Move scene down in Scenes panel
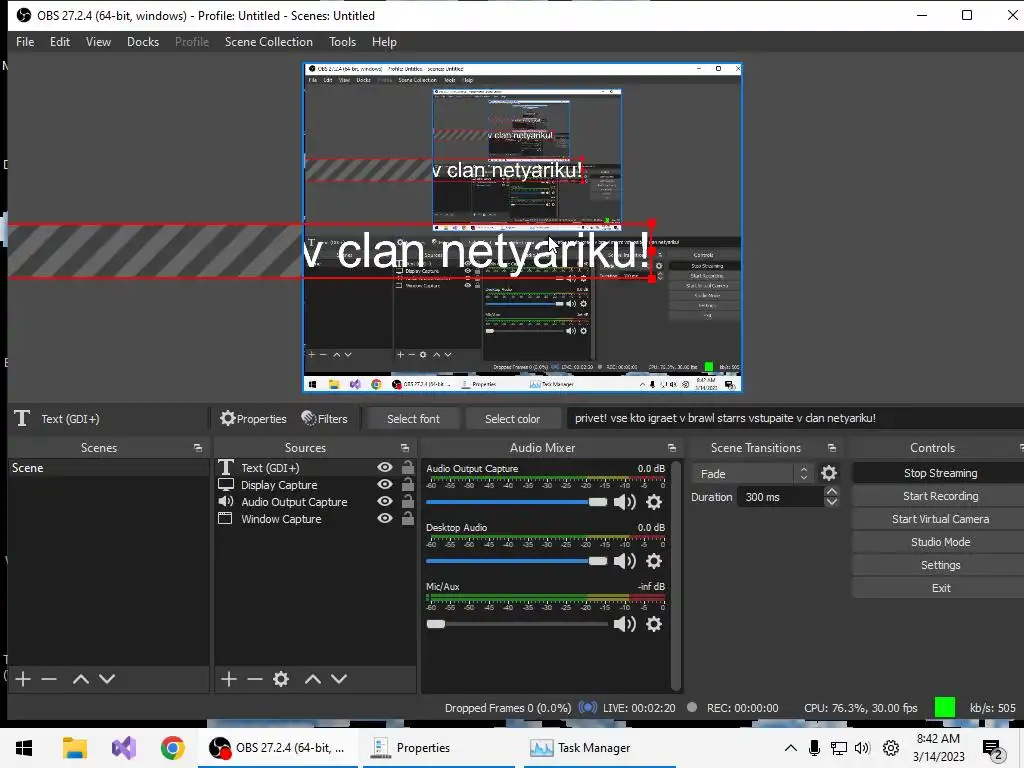The width and height of the screenshot is (1024, 768). click(107, 679)
